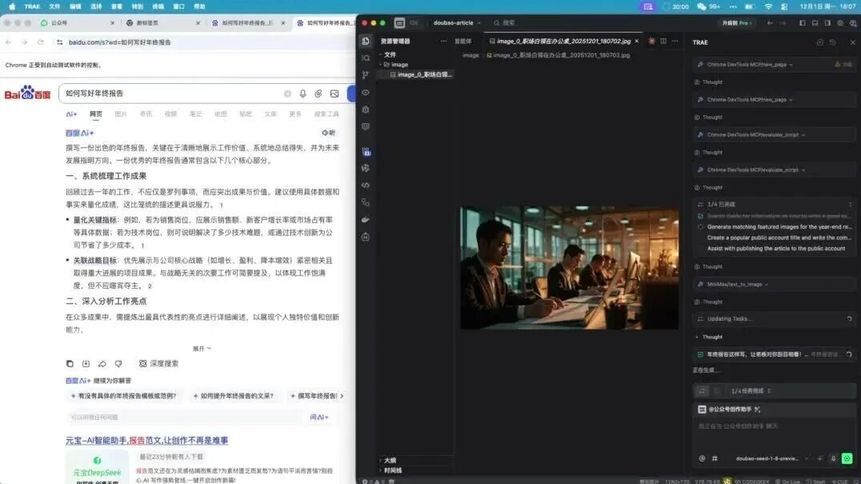861x484 pixels.
Task: Open the doubao-article project dropdown in title bar
Action: (x=457, y=23)
